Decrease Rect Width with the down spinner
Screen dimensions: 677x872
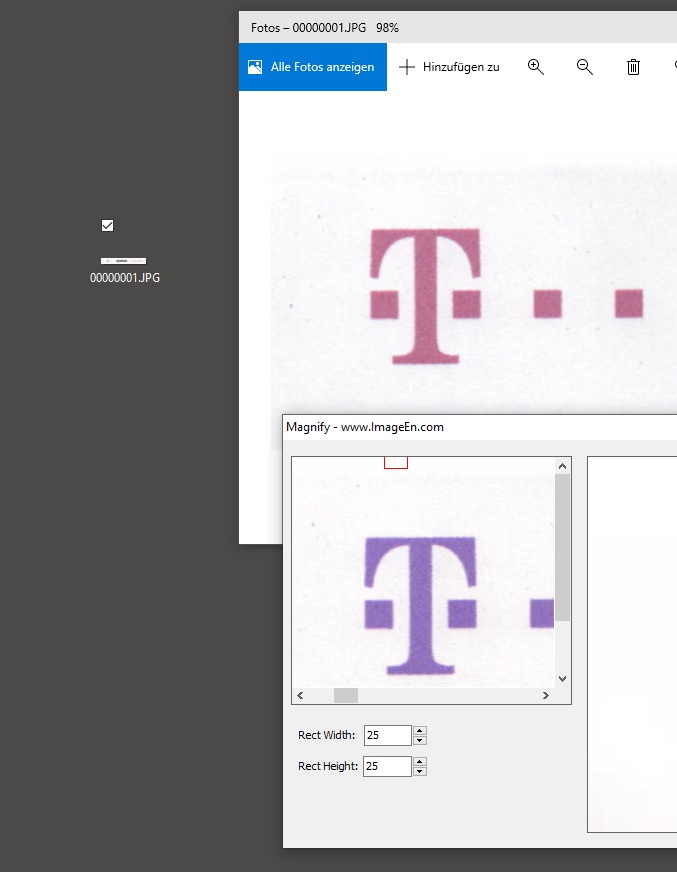[420, 740]
